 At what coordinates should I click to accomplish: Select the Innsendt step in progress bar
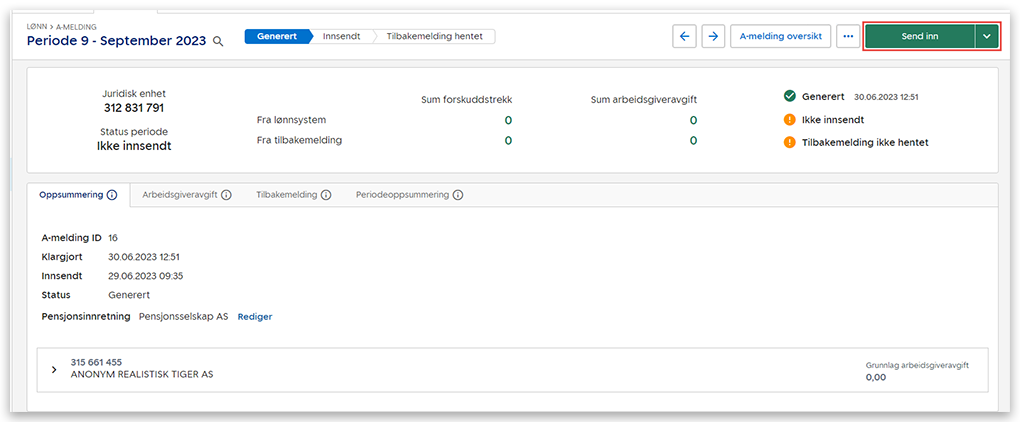[343, 36]
